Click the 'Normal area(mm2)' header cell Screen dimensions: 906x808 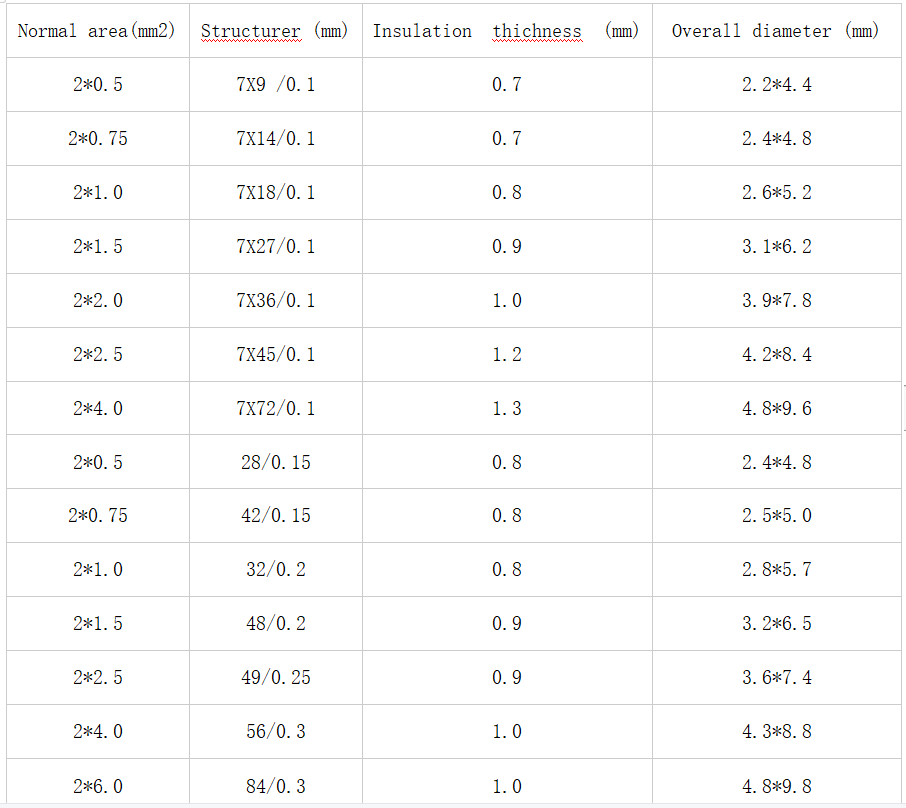tap(98, 31)
